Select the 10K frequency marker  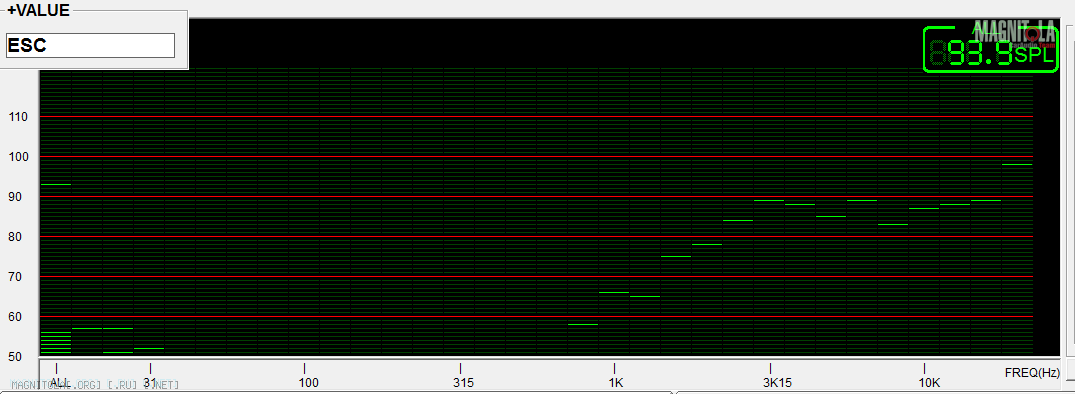click(x=929, y=382)
